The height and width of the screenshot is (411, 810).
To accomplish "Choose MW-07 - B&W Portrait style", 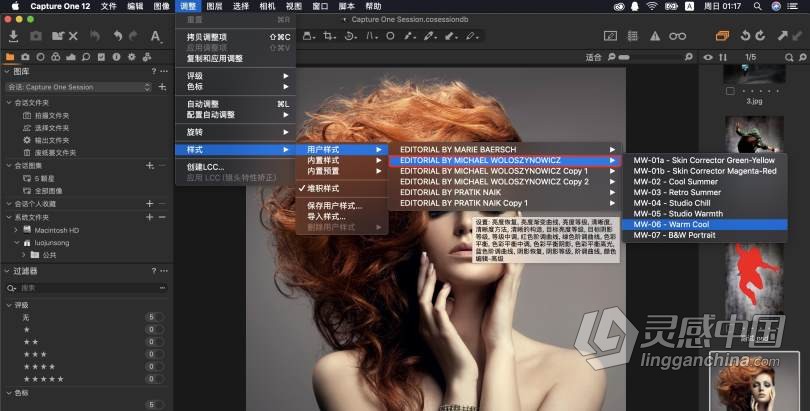I will pyautogui.click(x=705, y=235).
